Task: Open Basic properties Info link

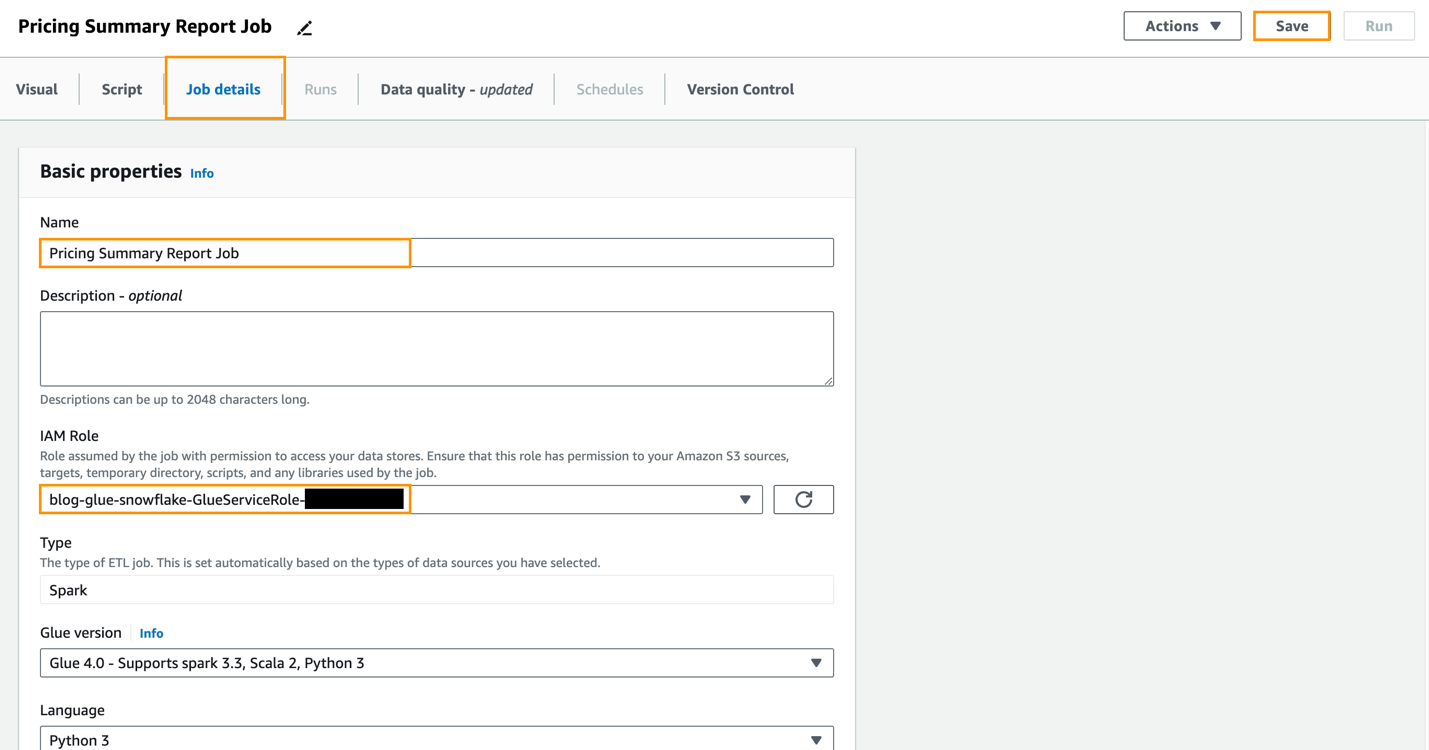Action: (202, 173)
